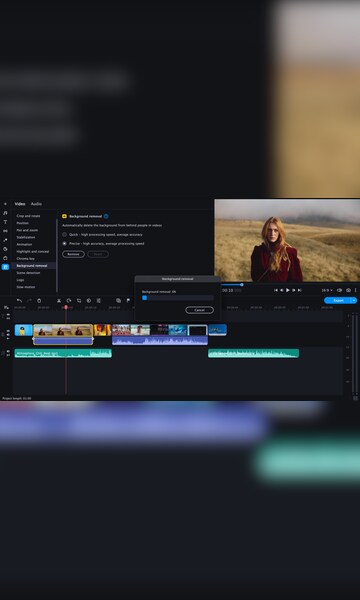360x600 pixels.
Task: Click the Add track icon above timeline tracks
Action: (x=6, y=307)
